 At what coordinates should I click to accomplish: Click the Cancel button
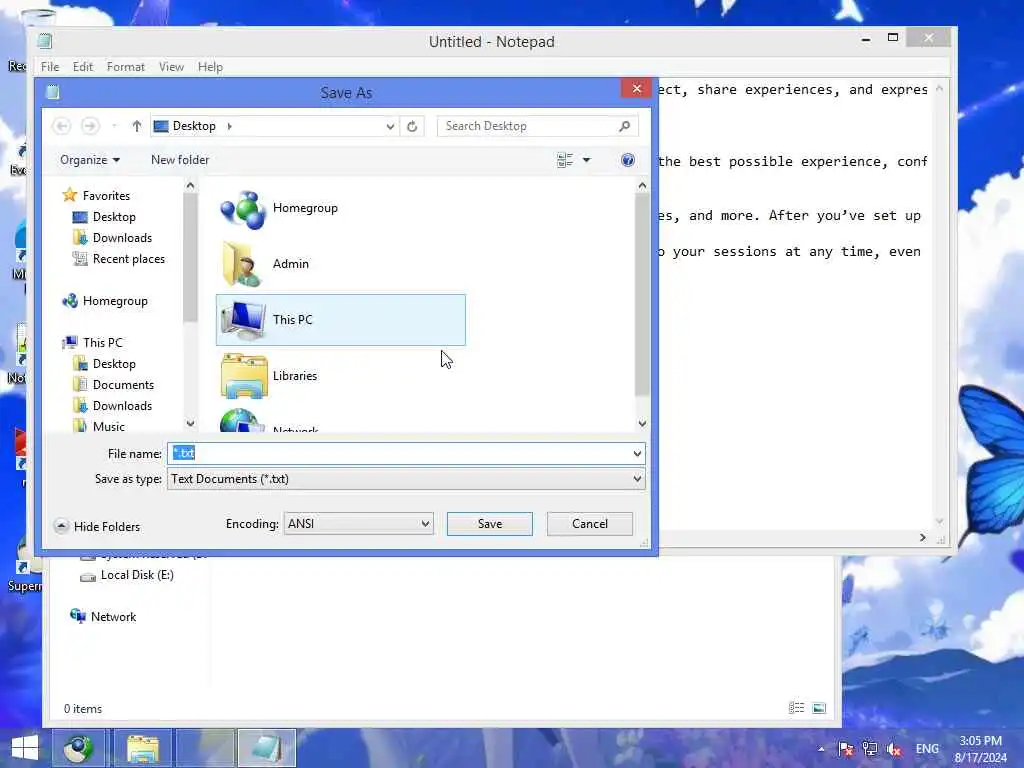tap(590, 524)
